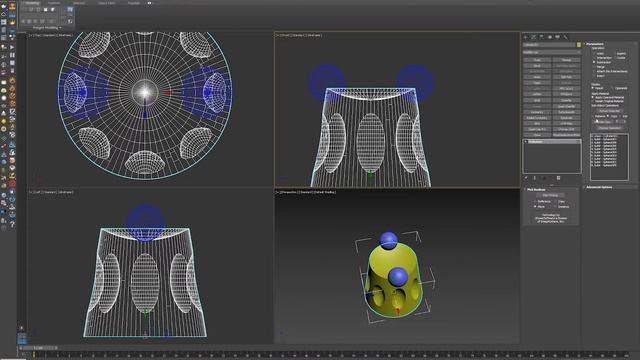Image resolution: width=640 pixels, height=360 pixels.
Task: Switch to the Selection ribbon tab
Action: coord(79,3)
